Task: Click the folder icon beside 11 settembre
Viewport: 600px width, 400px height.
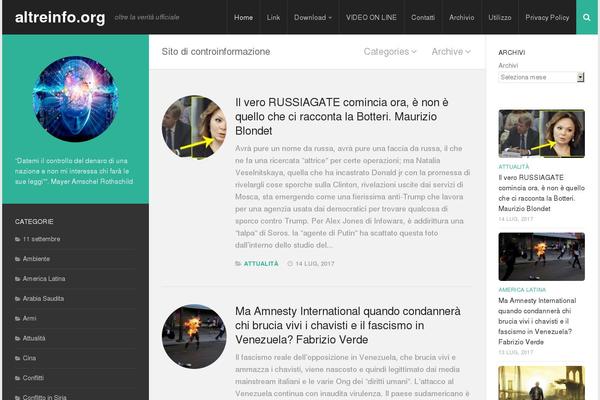Action: (18, 239)
